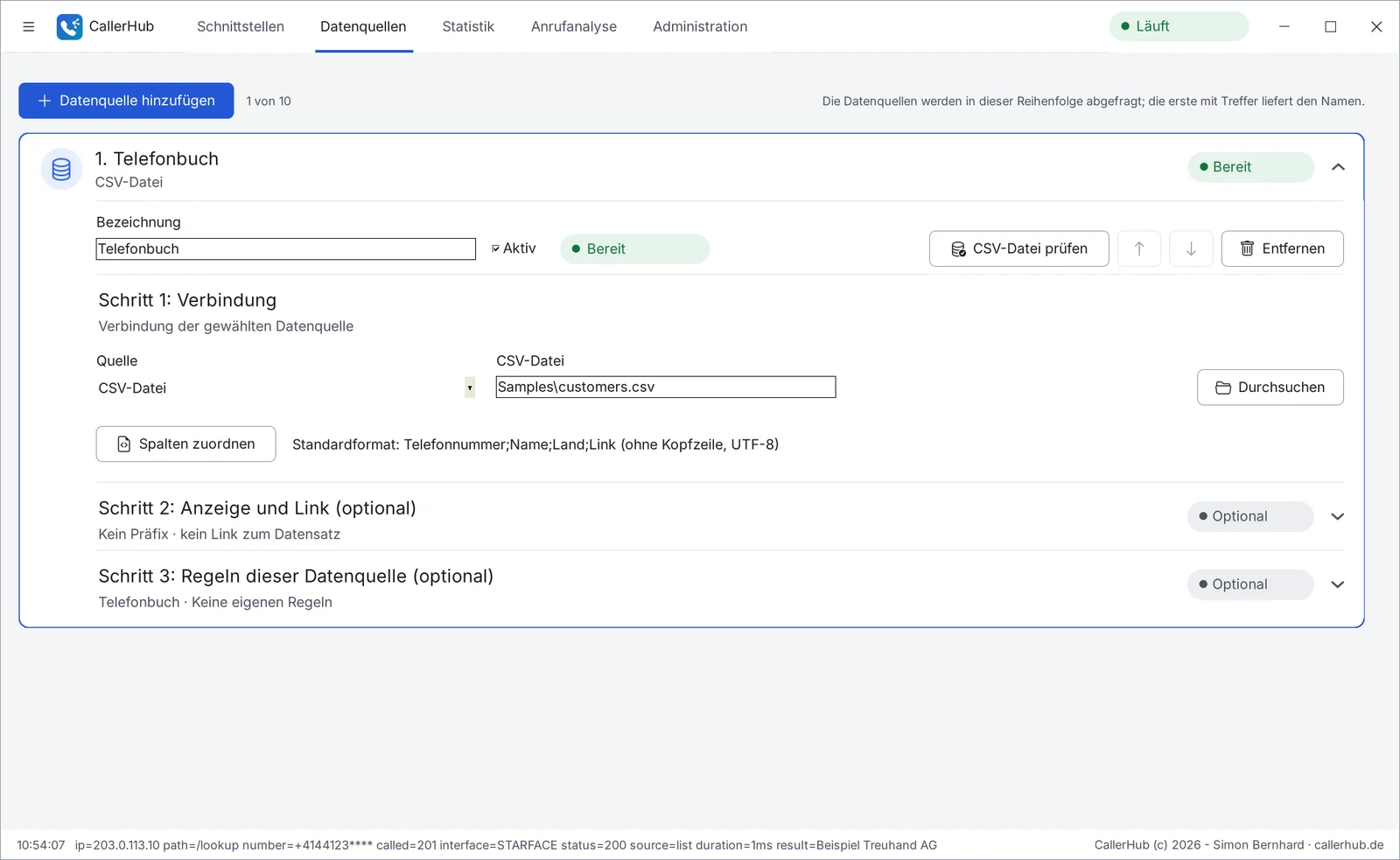Open the Quelle CSV-Datei dropdown
This screenshot has width=1400, height=860.
[286, 388]
